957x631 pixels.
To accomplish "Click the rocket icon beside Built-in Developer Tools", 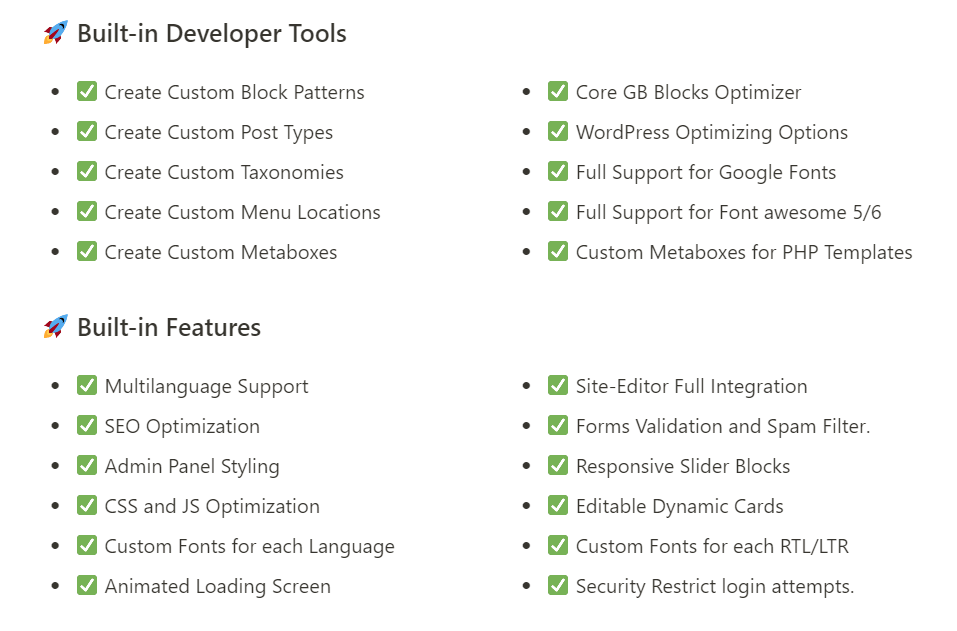I will pos(56,33).
